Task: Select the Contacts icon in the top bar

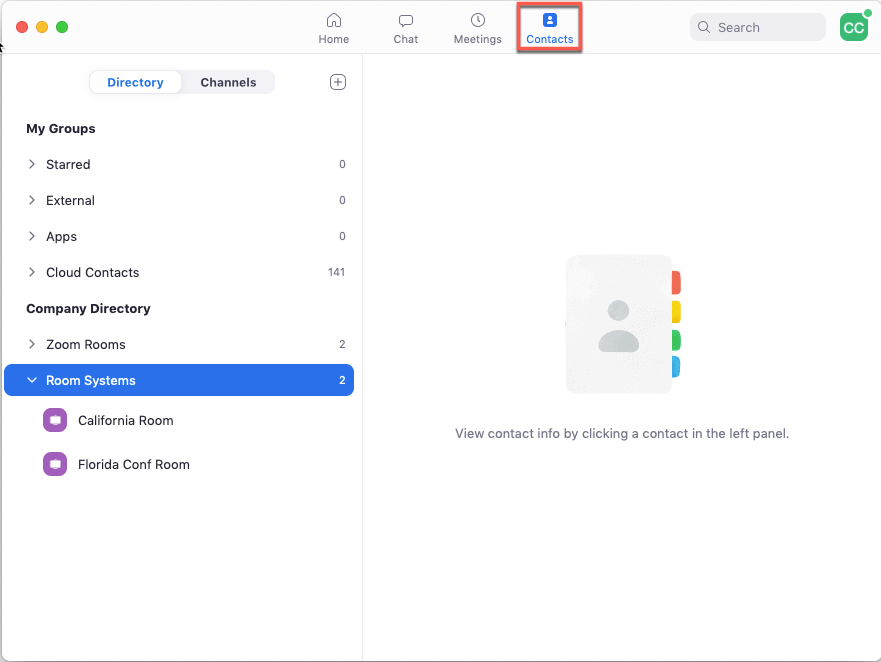Action: [x=550, y=20]
